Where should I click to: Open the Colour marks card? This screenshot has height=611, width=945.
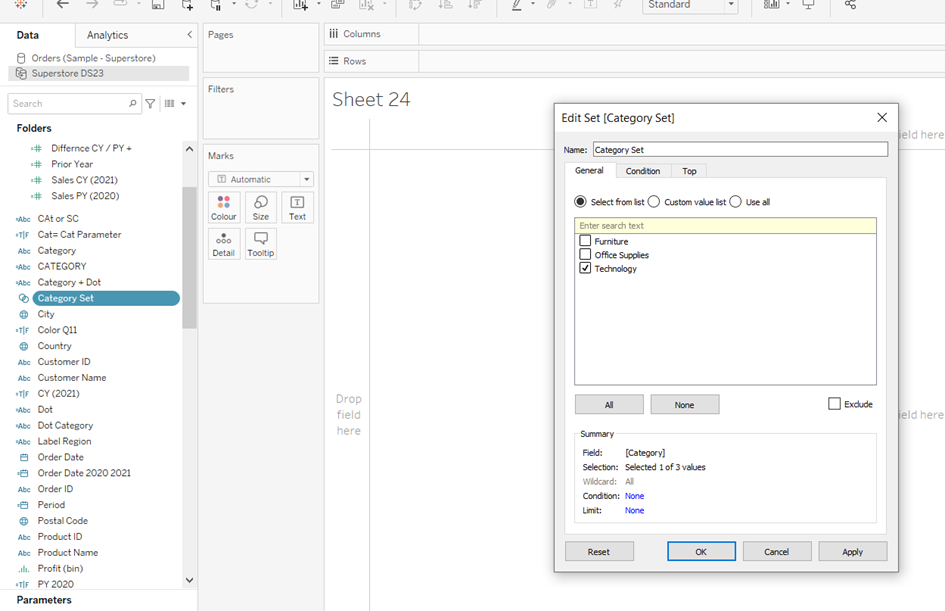224,207
